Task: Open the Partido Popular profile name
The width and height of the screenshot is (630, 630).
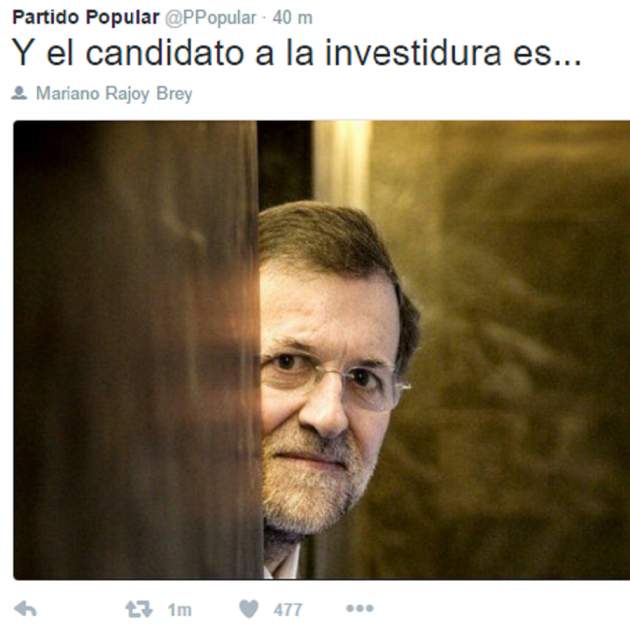Action: click(86, 17)
